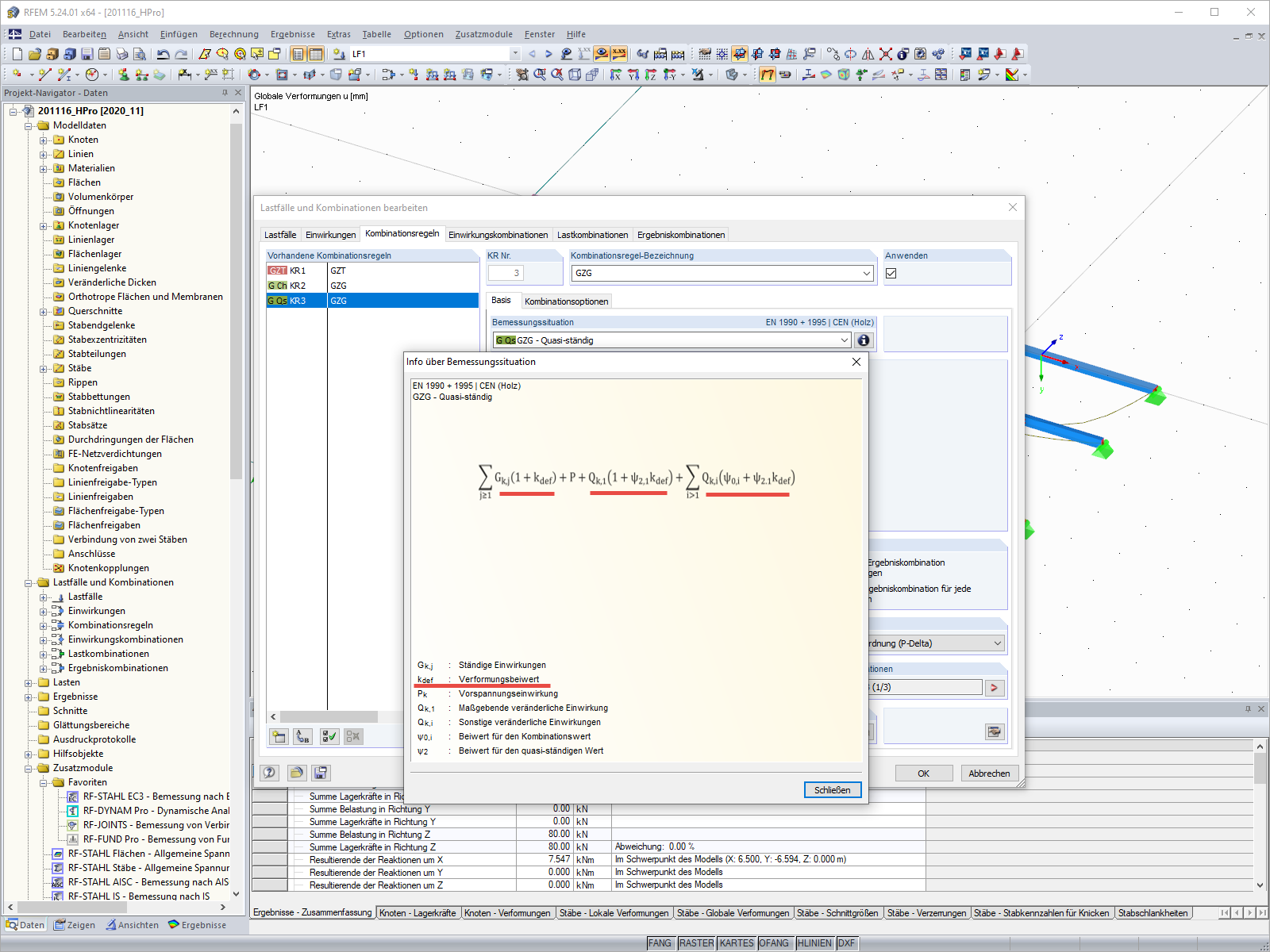Image resolution: width=1270 pixels, height=952 pixels.
Task: Toggle the show results eye icon
Action: click(x=602, y=54)
